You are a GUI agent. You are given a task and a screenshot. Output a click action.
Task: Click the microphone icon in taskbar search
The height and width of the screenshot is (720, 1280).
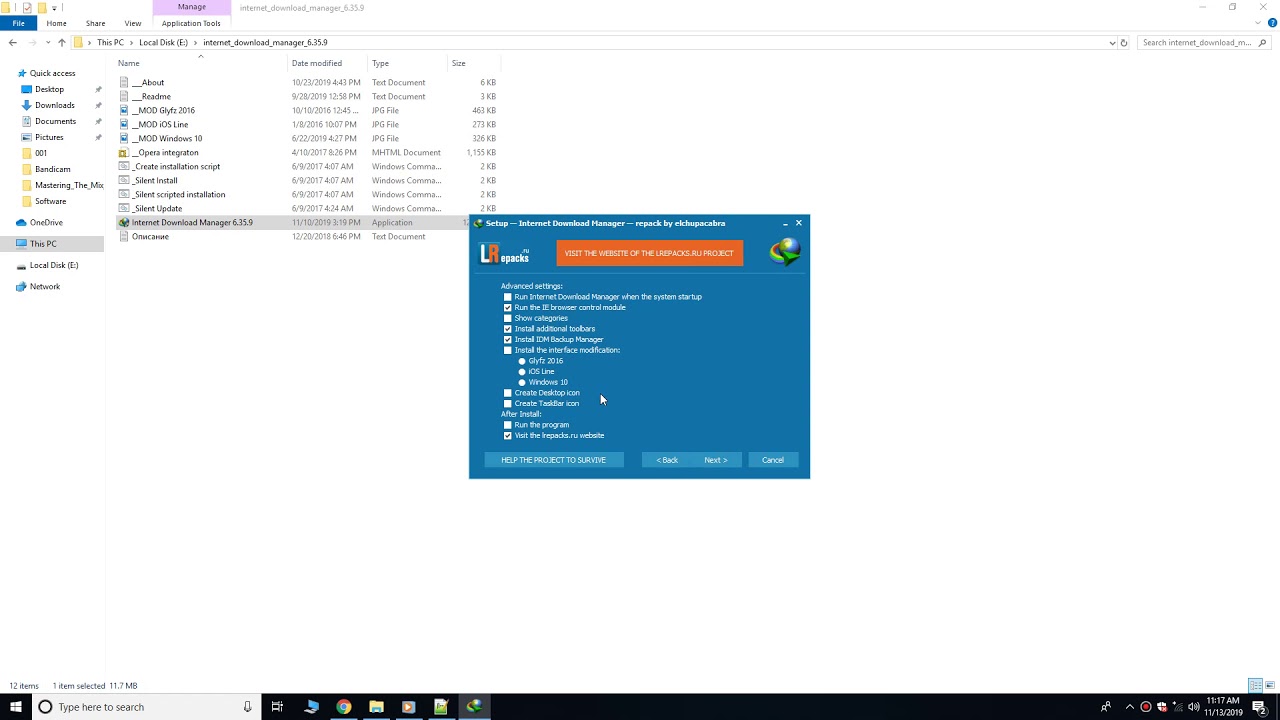tap(248, 707)
